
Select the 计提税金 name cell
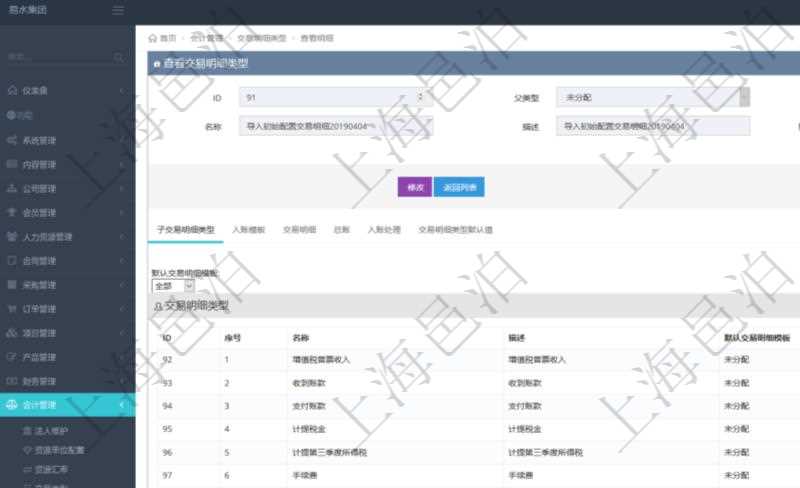point(309,429)
